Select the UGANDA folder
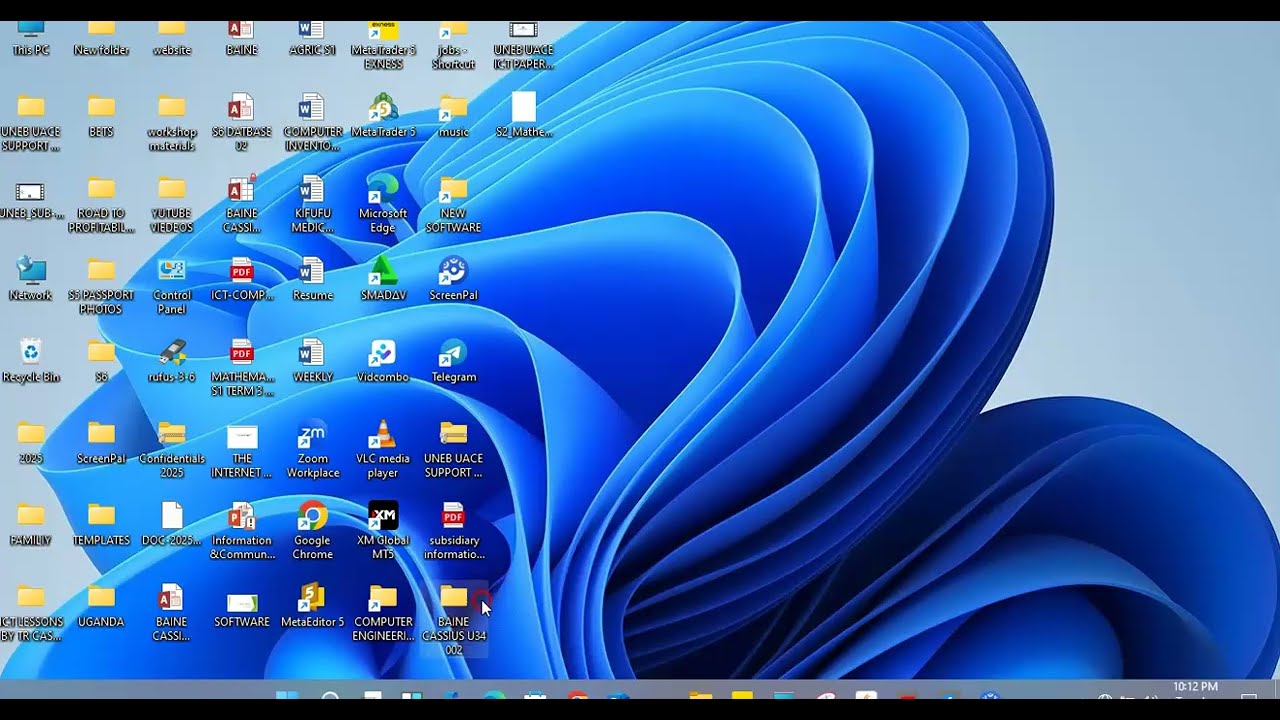1280x720 pixels. coord(101,606)
